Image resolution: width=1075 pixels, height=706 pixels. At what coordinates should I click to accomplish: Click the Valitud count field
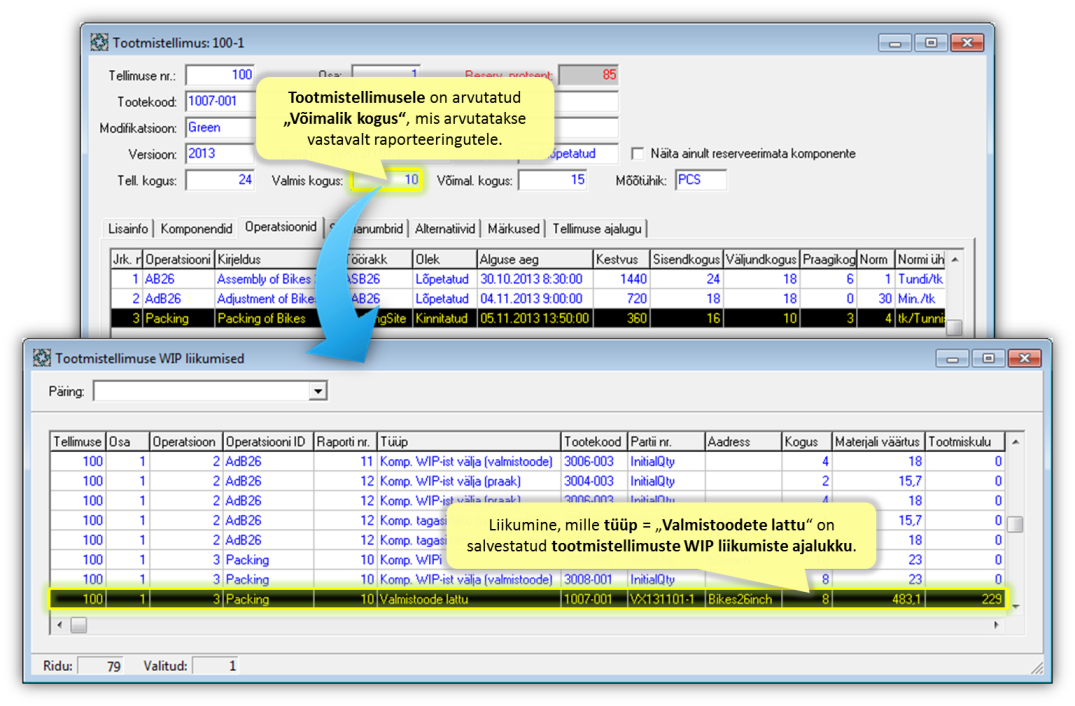216,666
